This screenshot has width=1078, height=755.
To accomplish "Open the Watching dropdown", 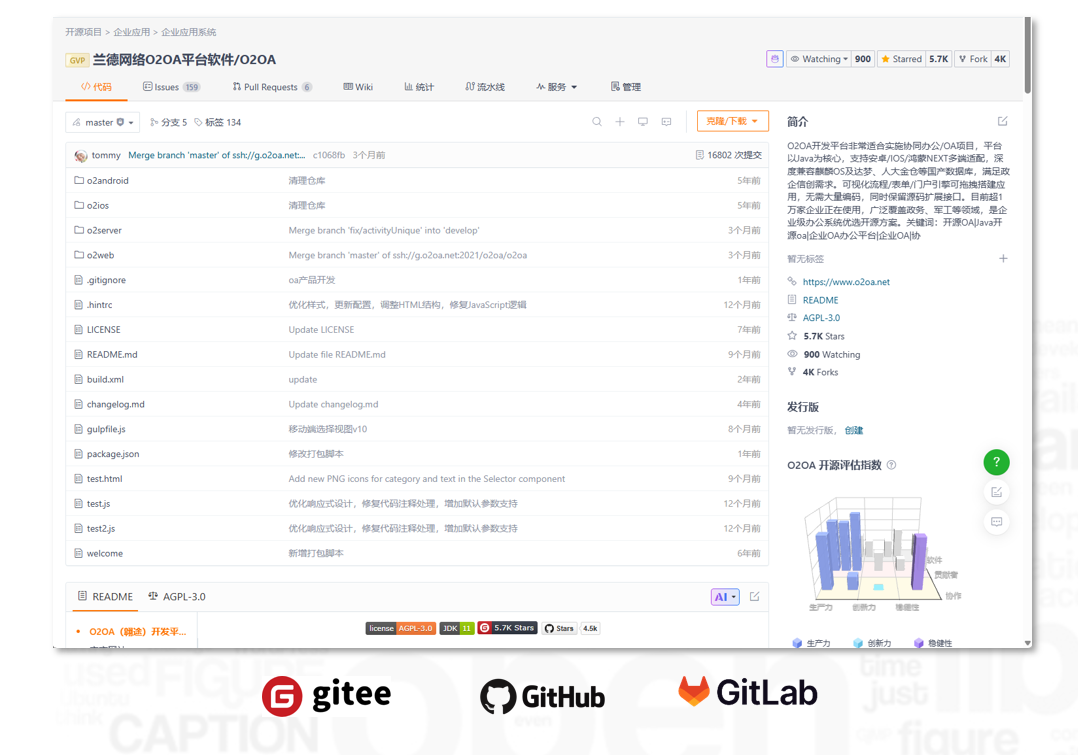I will pos(819,59).
